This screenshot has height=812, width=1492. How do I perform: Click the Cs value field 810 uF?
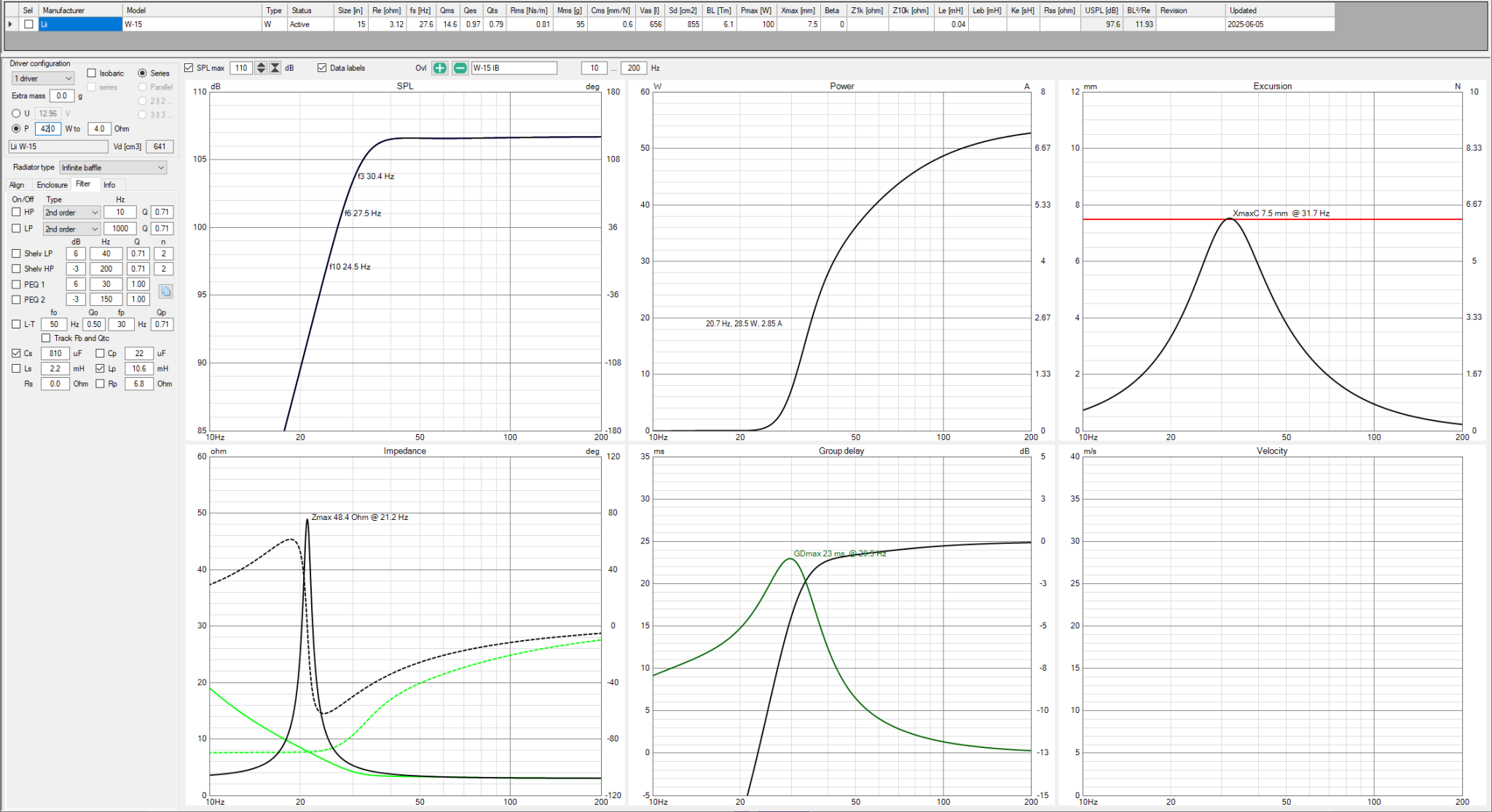[x=55, y=353]
